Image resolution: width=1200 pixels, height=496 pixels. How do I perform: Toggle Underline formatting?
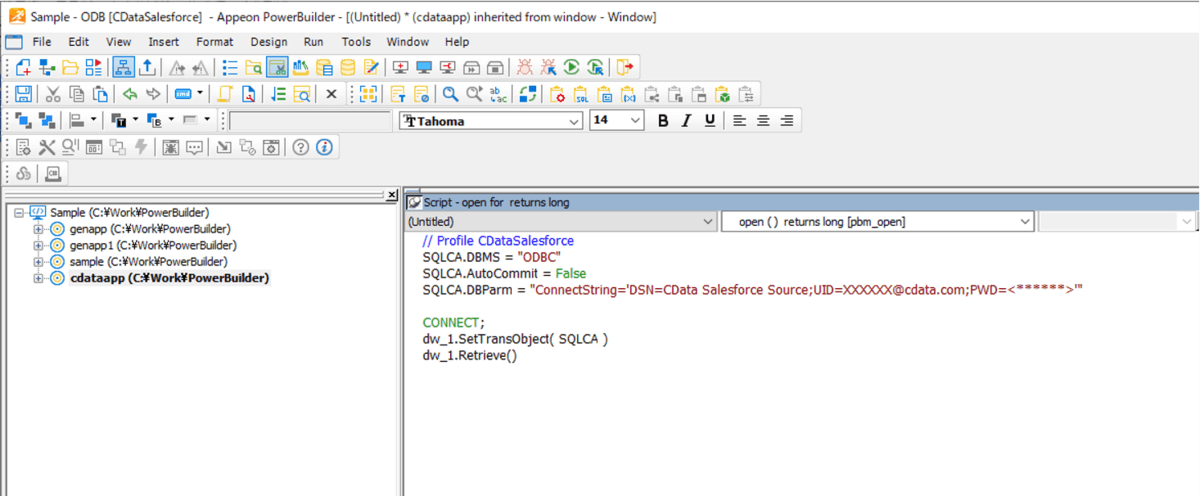(710, 120)
